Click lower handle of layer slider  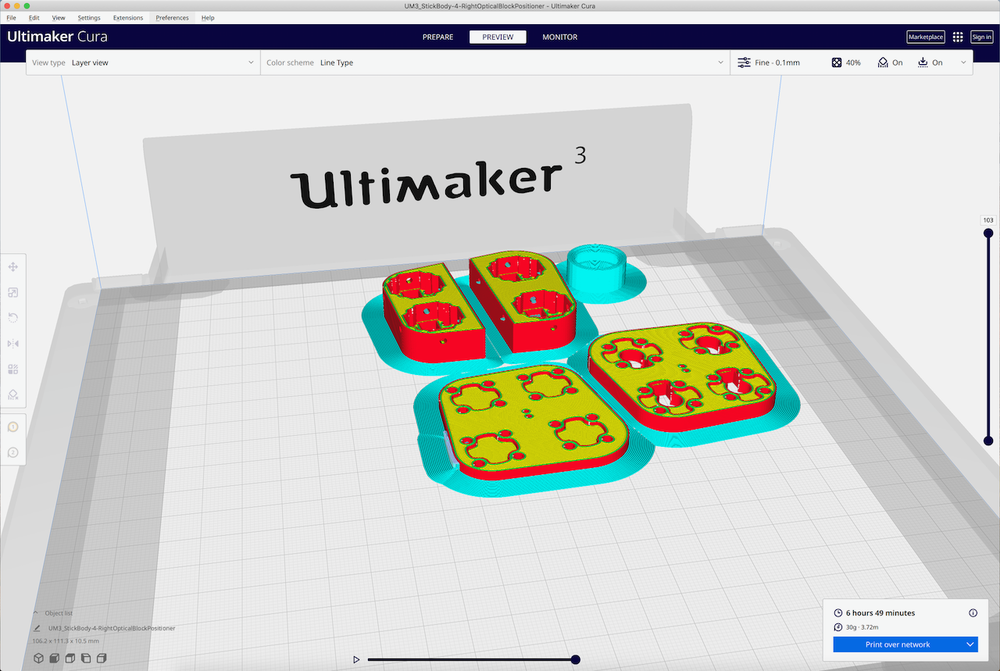point(988,441)
